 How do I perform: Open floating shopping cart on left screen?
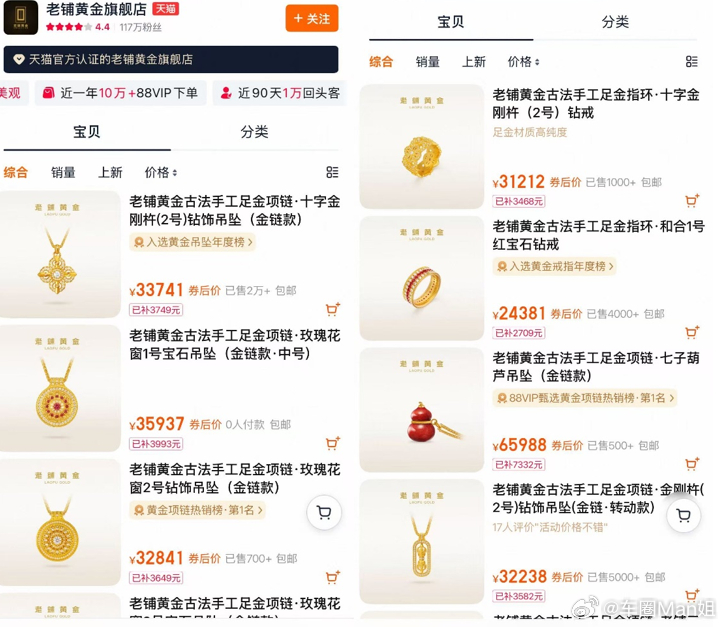pyautogui.click(x=324, y=512)
